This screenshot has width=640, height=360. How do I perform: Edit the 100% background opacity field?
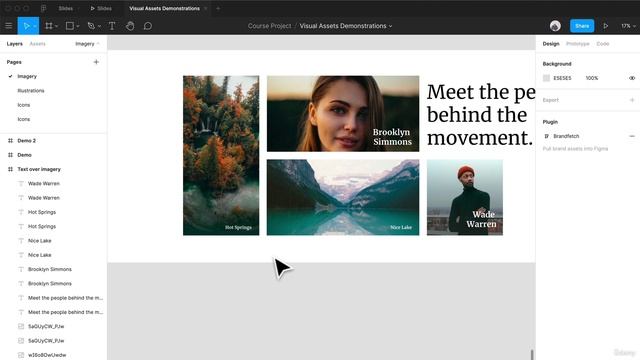[x=592, y=78]
